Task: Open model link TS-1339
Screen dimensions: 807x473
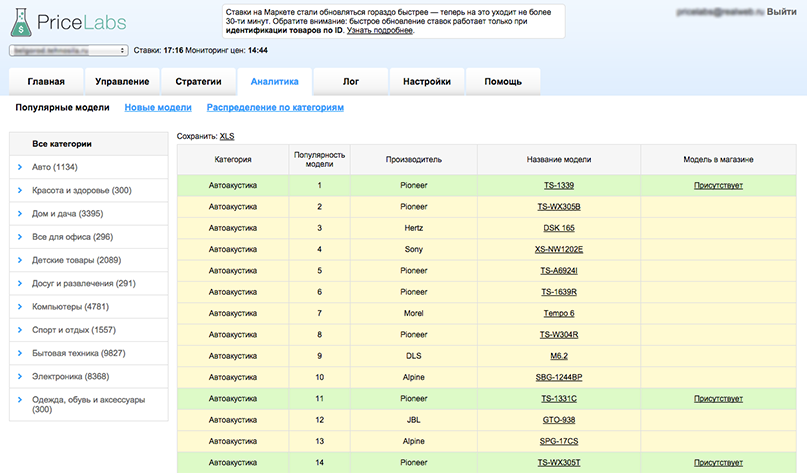Action: click(x=559, y=185)
